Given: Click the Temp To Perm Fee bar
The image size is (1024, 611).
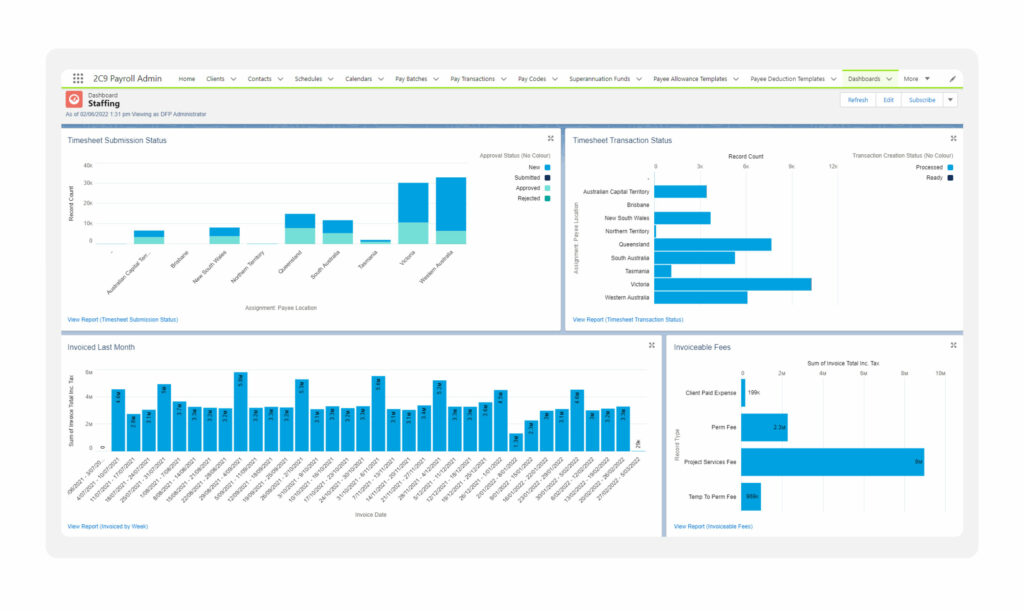Looking at the screenshot, I should pos(751,496).
